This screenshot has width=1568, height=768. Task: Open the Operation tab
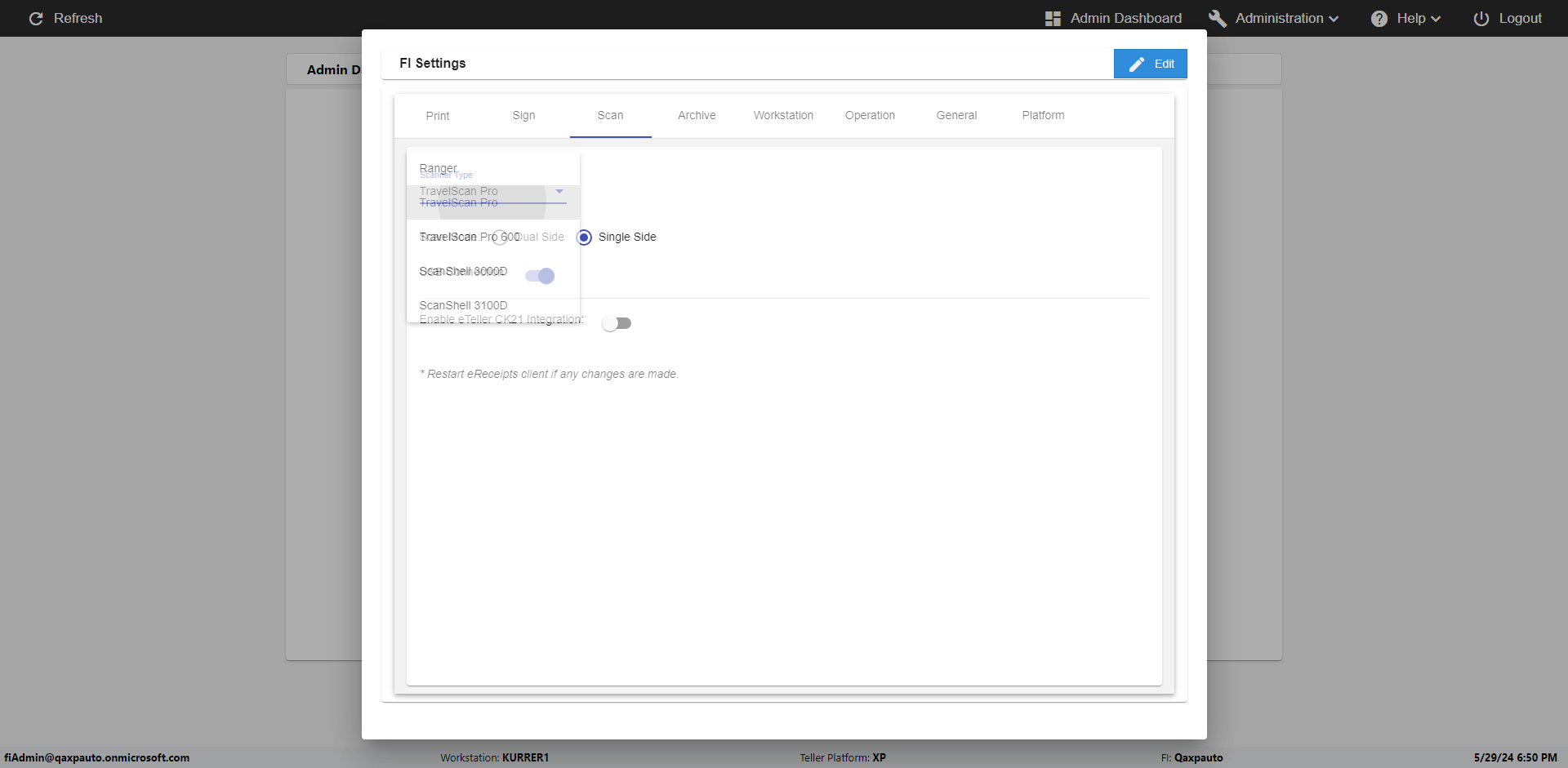point(870,116)
